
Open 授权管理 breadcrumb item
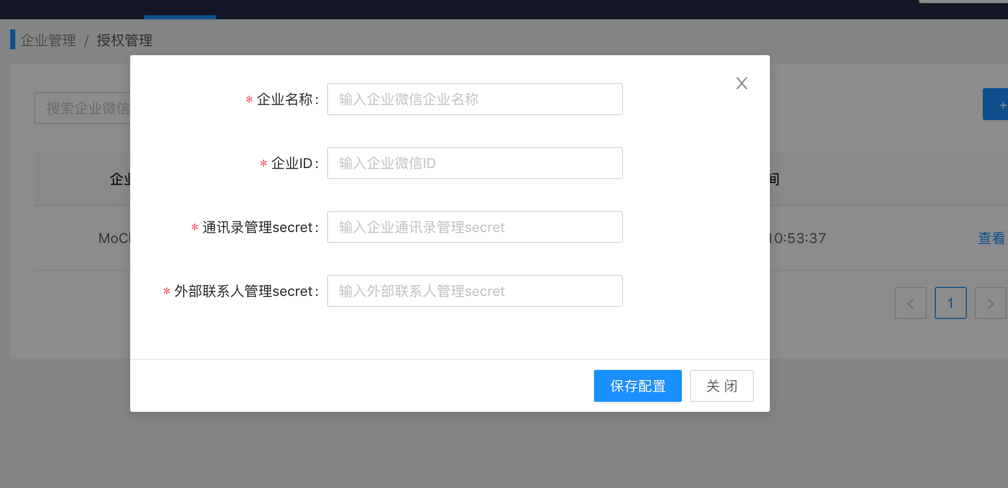tap(124, 41)
